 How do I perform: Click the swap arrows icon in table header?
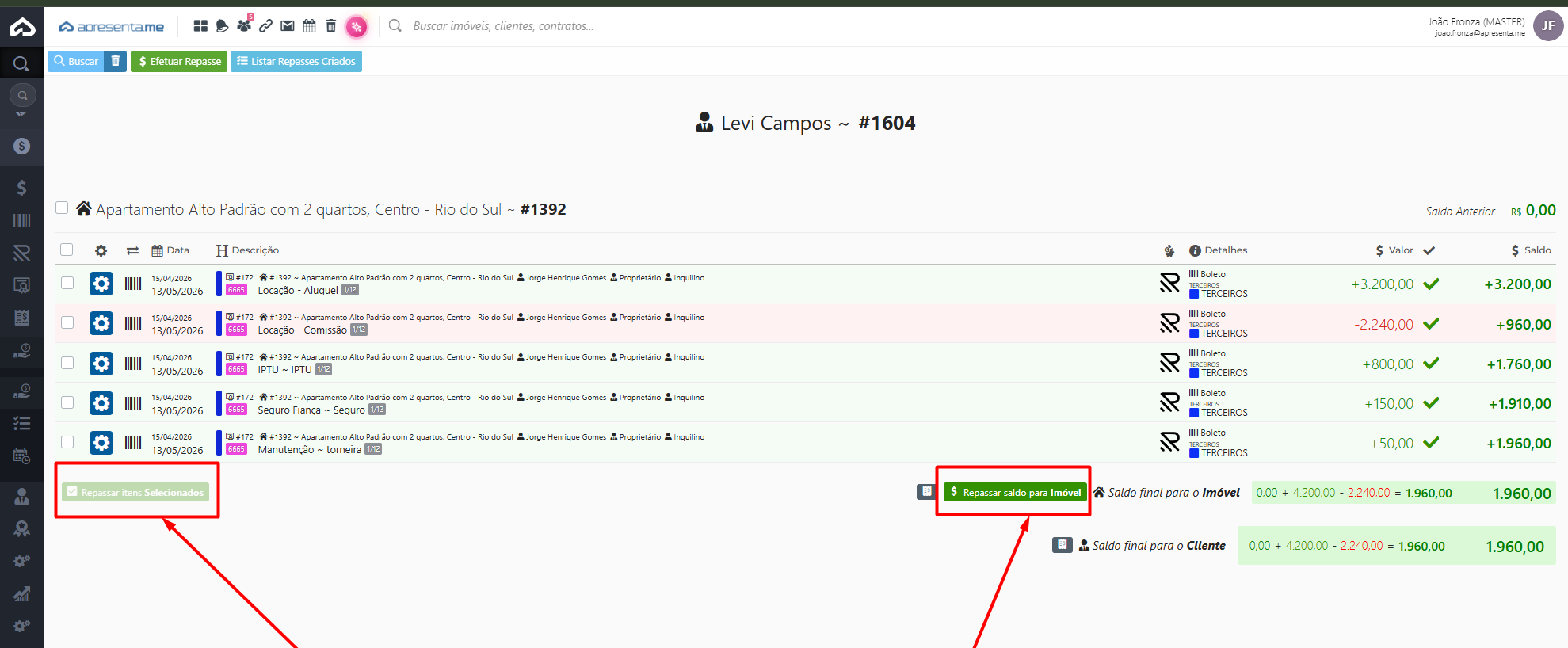point(132,250)
